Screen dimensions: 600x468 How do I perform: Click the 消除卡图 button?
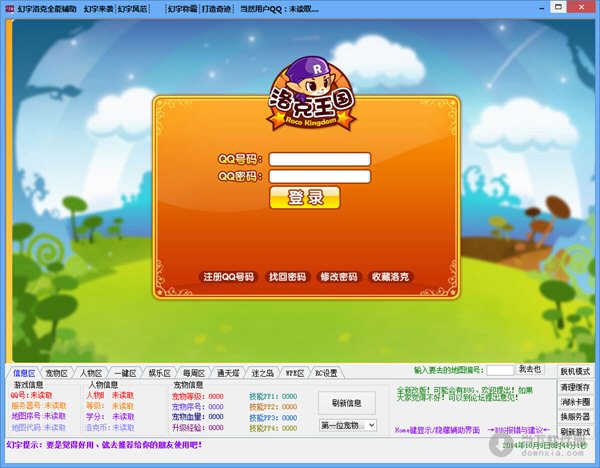point(575,402)
